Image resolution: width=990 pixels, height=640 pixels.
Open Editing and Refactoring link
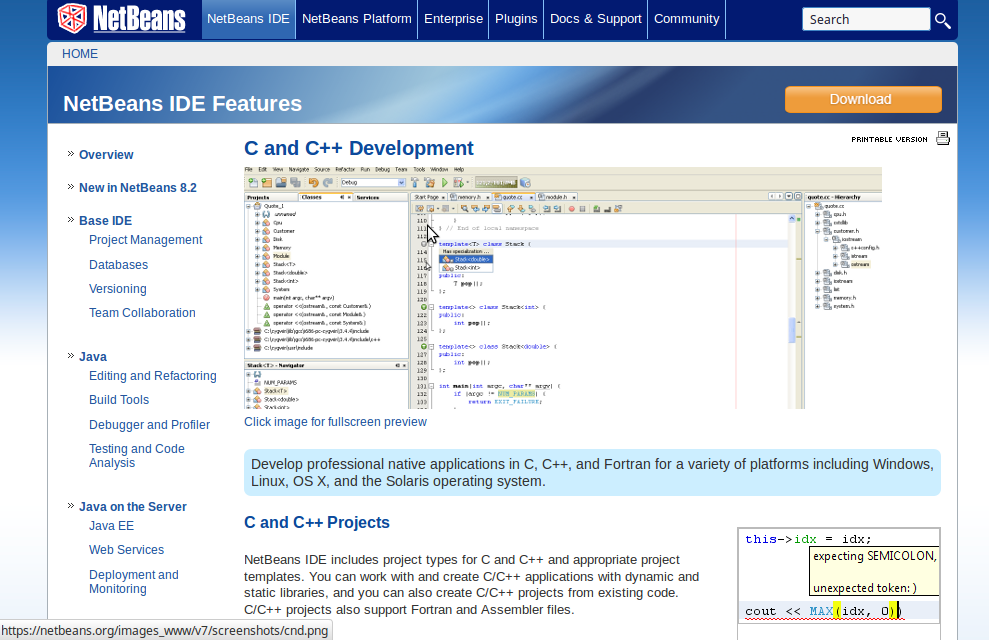[153, 376]
